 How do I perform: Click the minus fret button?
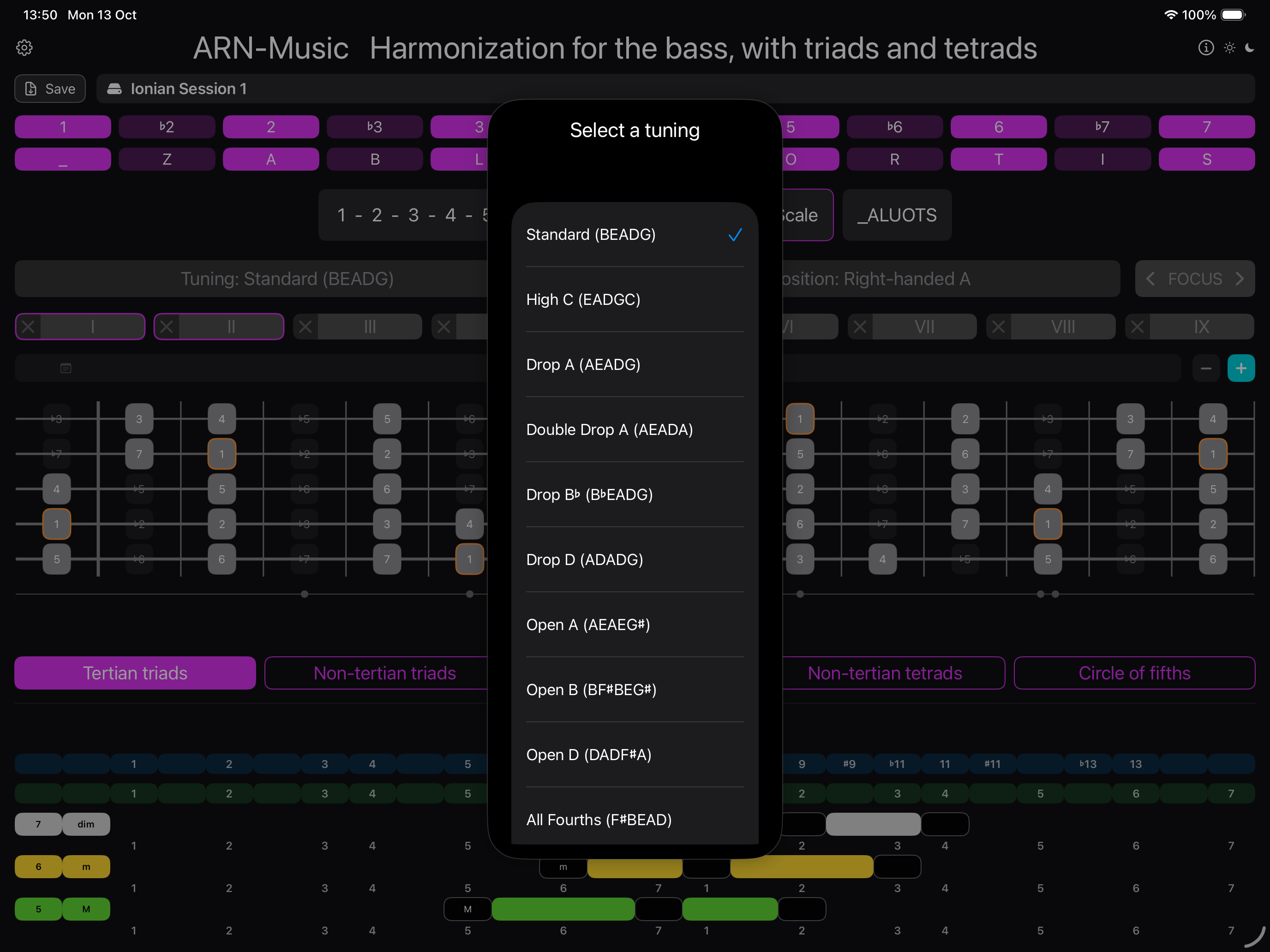click(1206, 368)
